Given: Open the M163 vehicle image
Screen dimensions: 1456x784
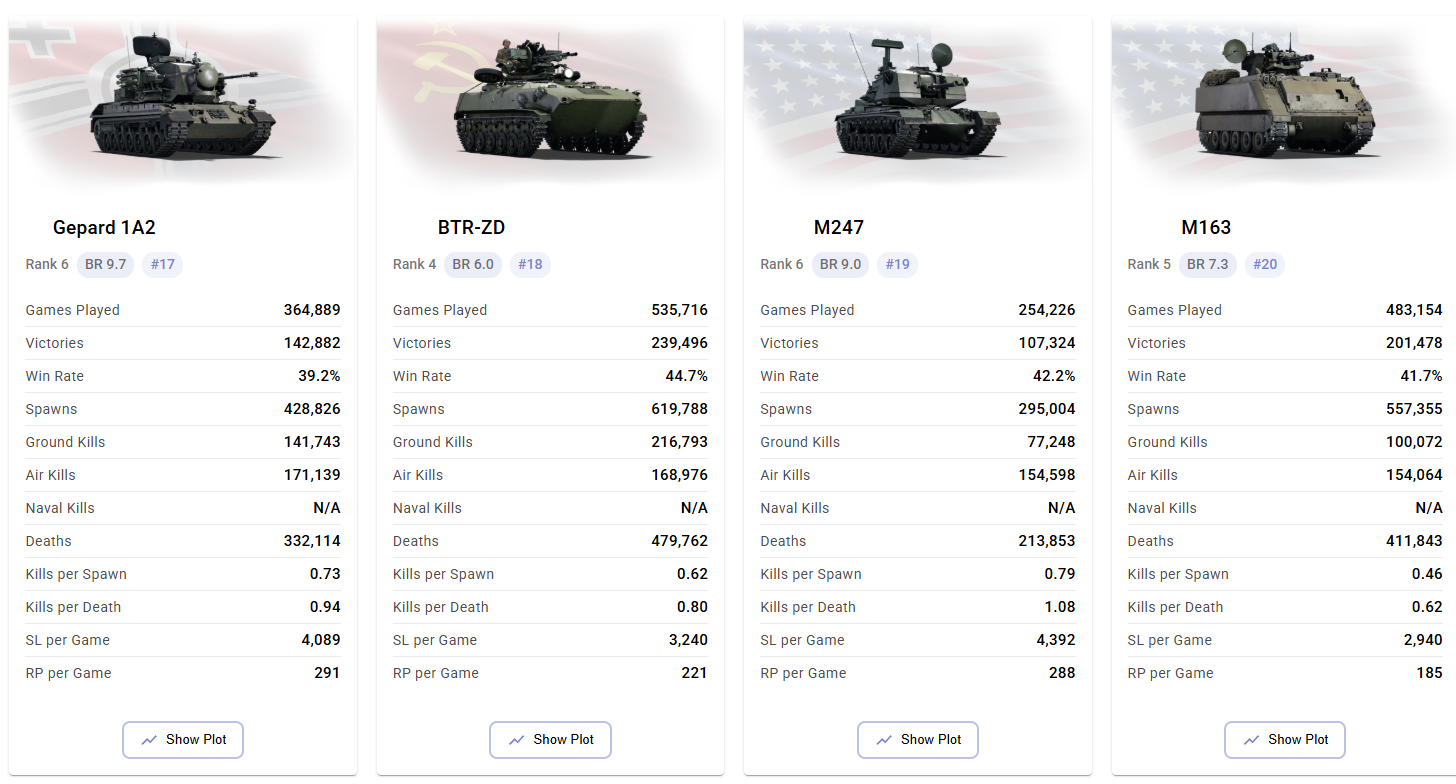Looking at the screenshot, I should point(1285,100).
